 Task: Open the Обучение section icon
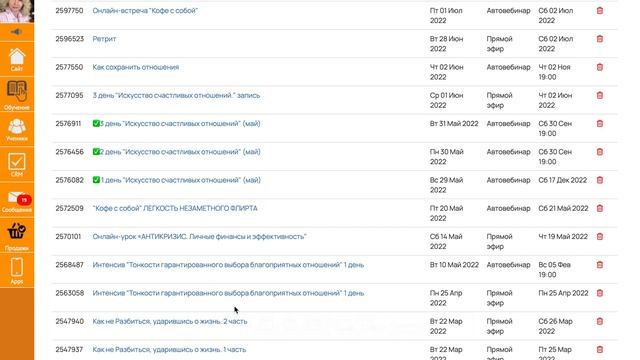[x=17, y=95]
